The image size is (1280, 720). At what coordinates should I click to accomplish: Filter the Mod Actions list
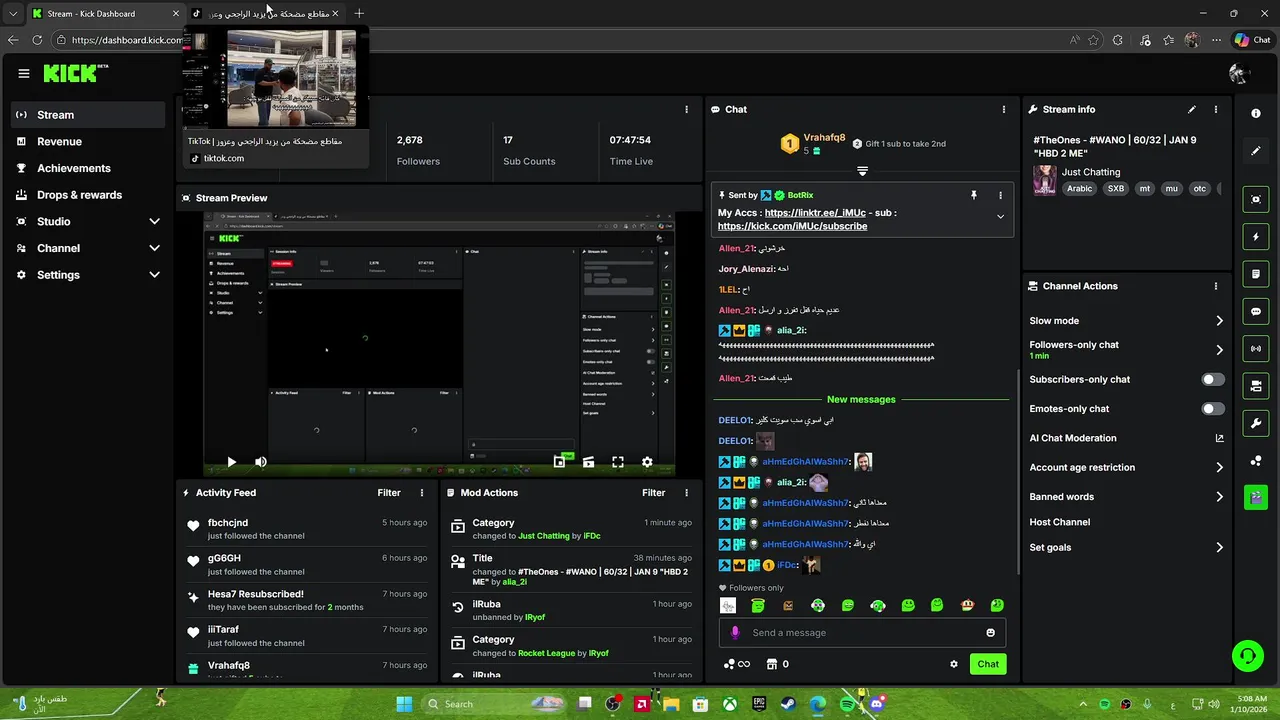coord(653,493)
